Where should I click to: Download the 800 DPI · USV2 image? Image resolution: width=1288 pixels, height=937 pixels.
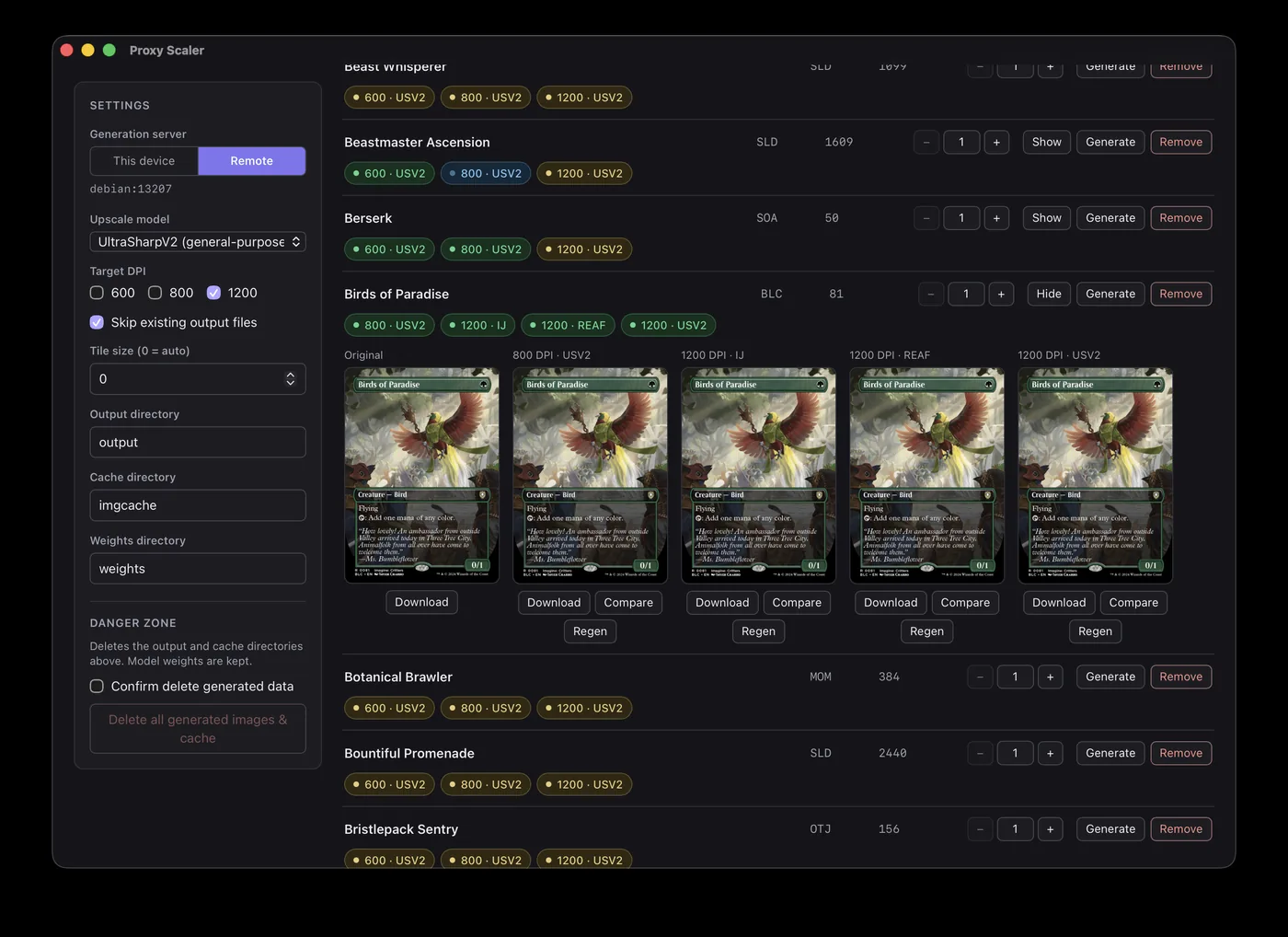pyautogui.click(x=554, y=603)
